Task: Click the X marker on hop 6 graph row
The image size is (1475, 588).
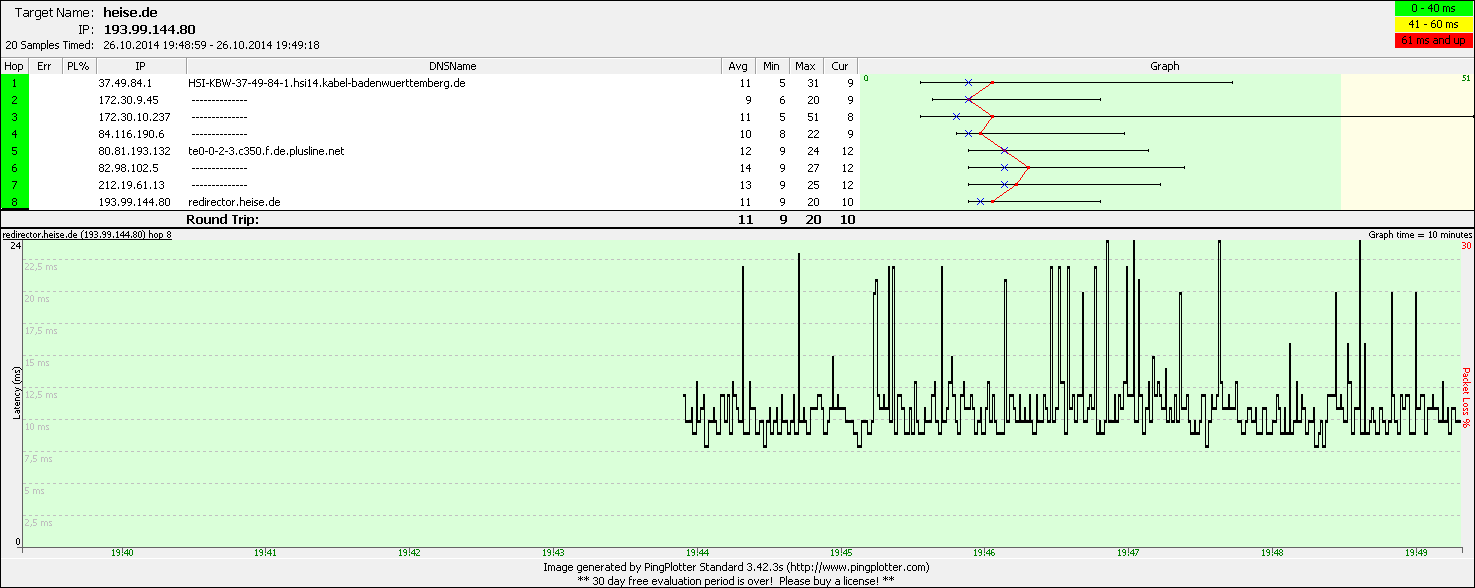Action: (1004, 168)
